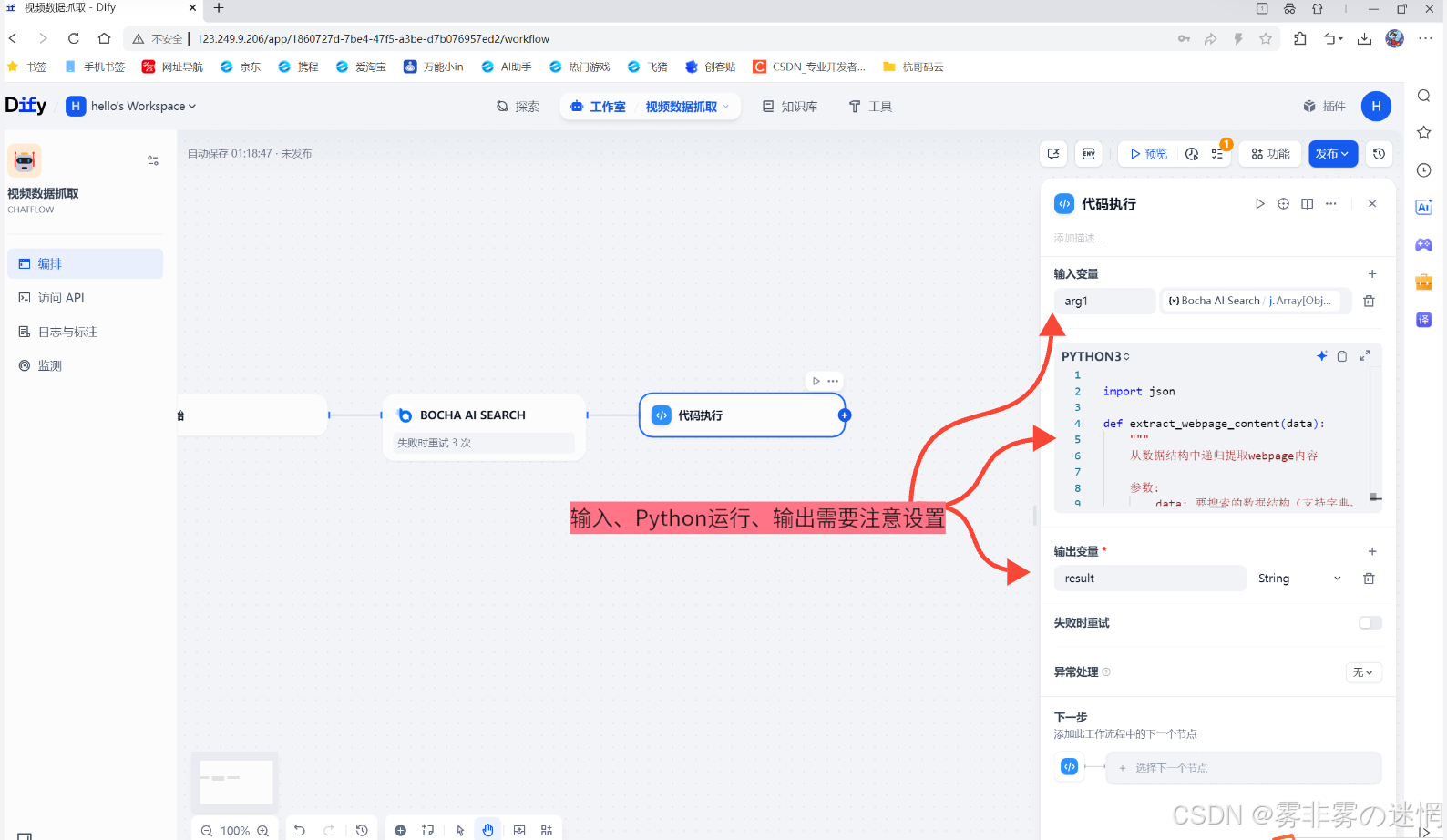Viewport: 1447px width, 840px height.
Task: Add a new node from bottom toolbar
Action: pos(400,830)
